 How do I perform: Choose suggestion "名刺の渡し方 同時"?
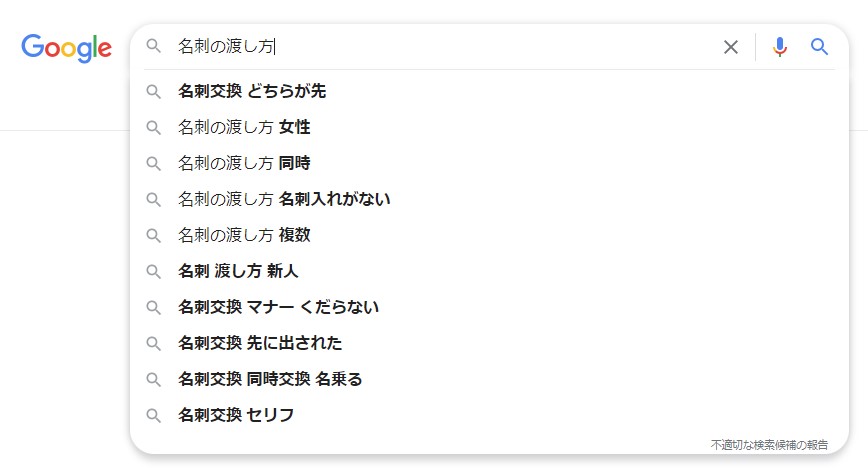point(244,163)
